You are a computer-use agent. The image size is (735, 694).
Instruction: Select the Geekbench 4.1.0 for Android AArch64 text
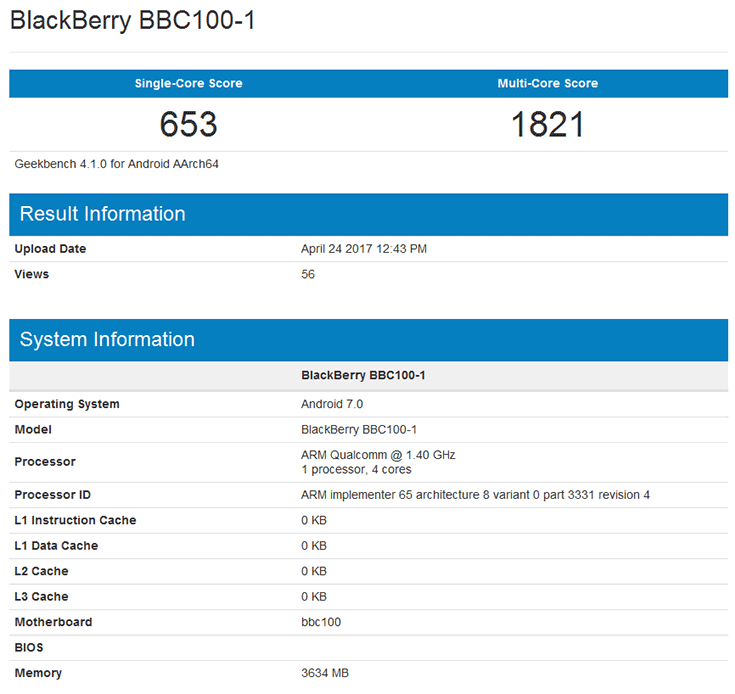click(x=117, y=164)
